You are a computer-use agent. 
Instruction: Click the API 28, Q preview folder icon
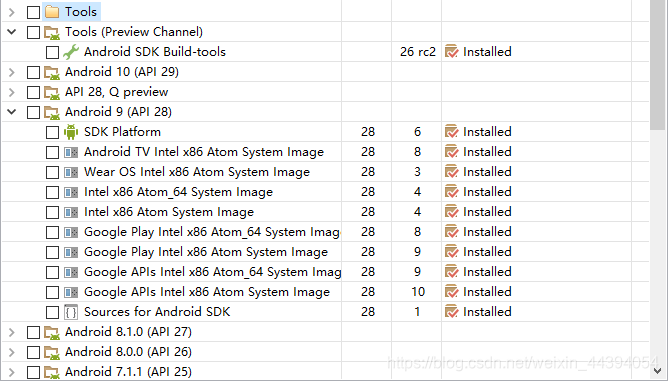52,92
